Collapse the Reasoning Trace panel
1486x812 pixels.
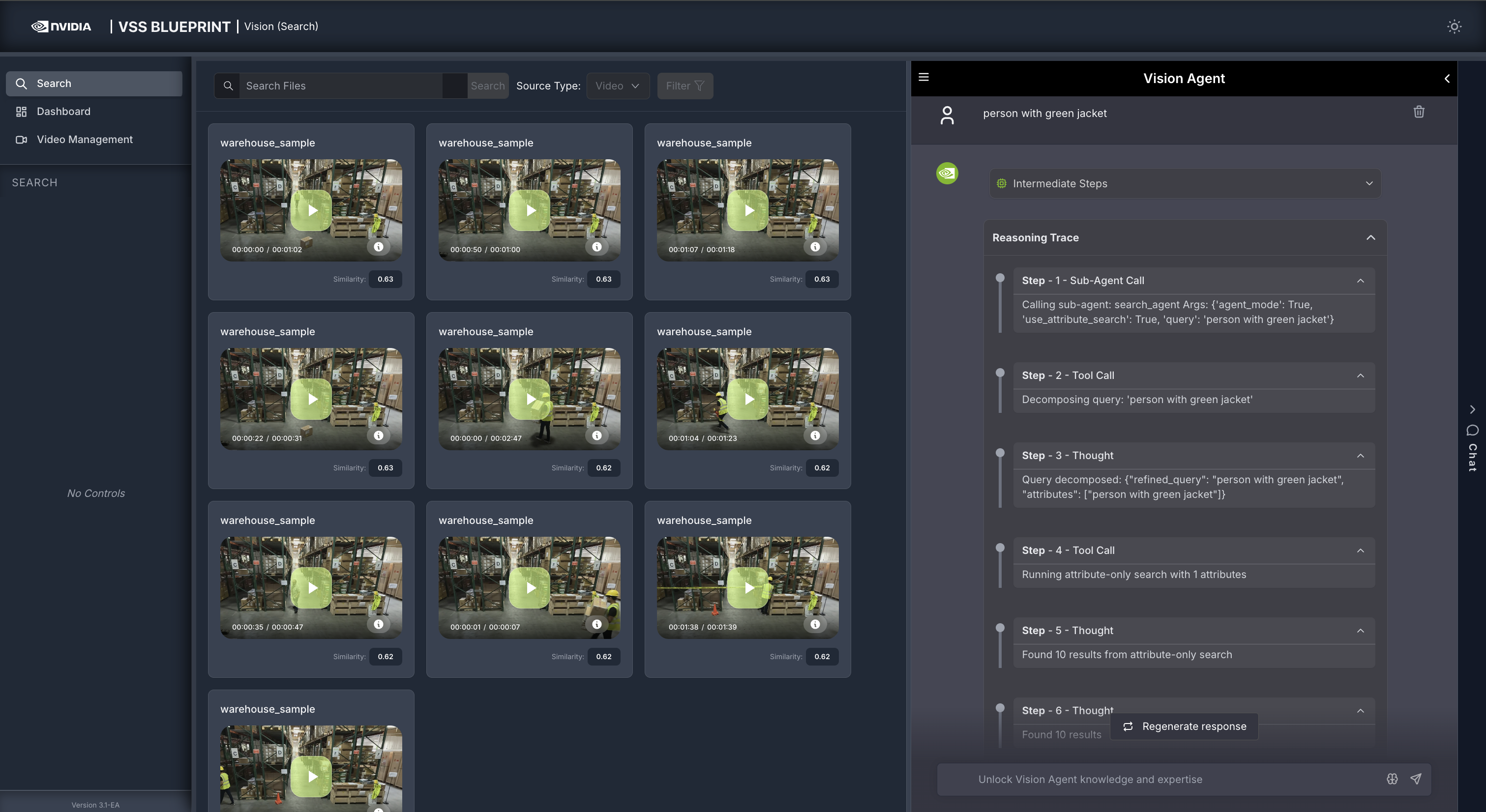coord(1370,237)
